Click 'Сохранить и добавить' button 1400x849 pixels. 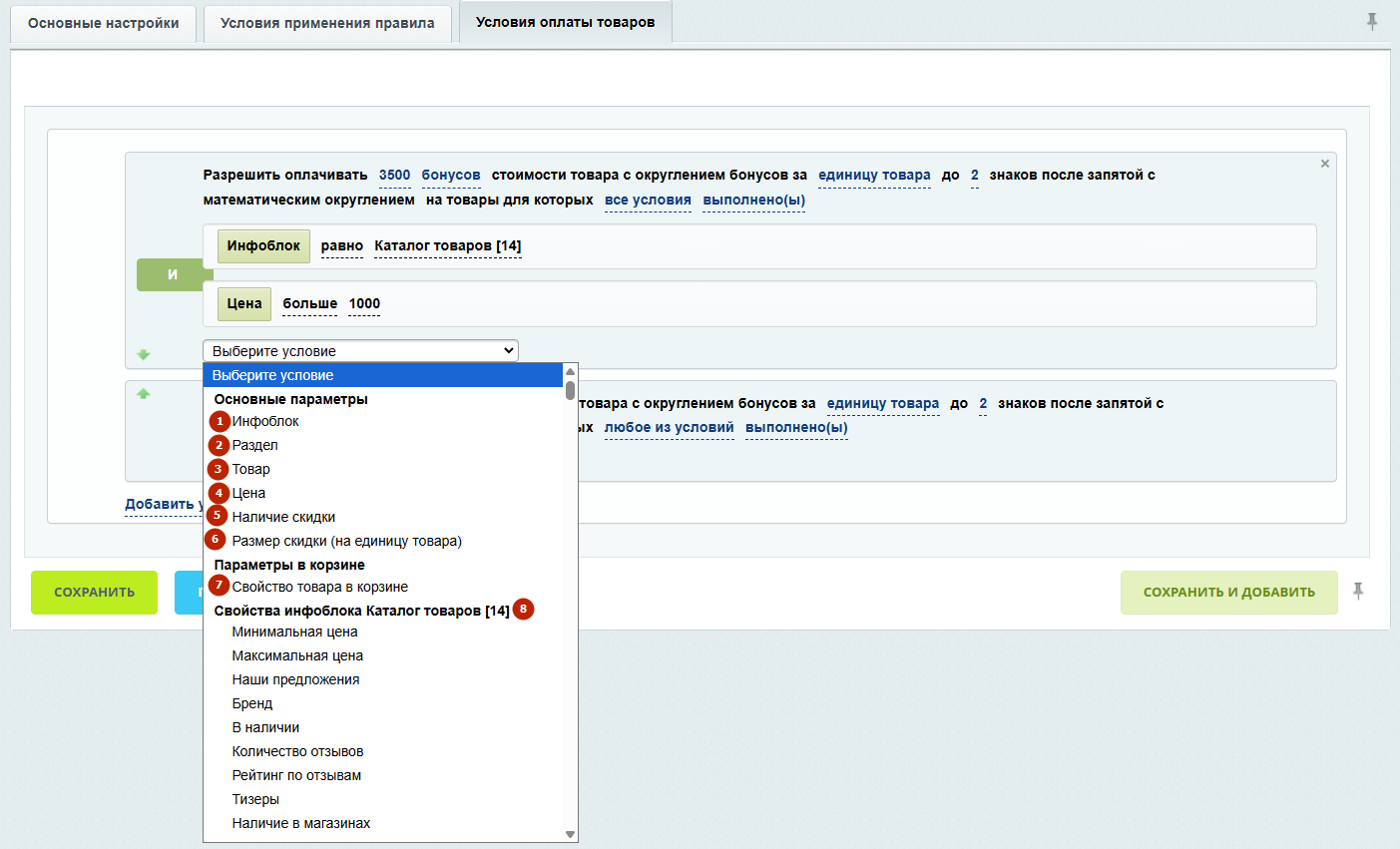point(1228,592)
